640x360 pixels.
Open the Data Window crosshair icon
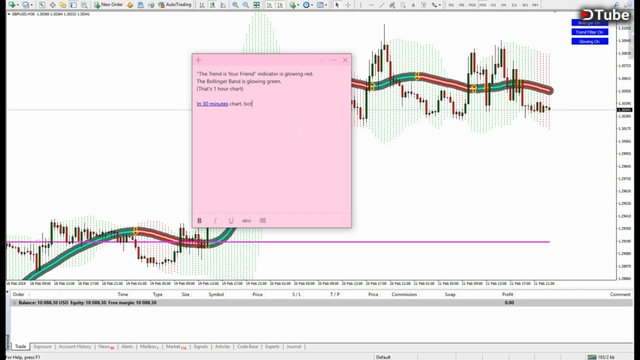click(53, 5)
